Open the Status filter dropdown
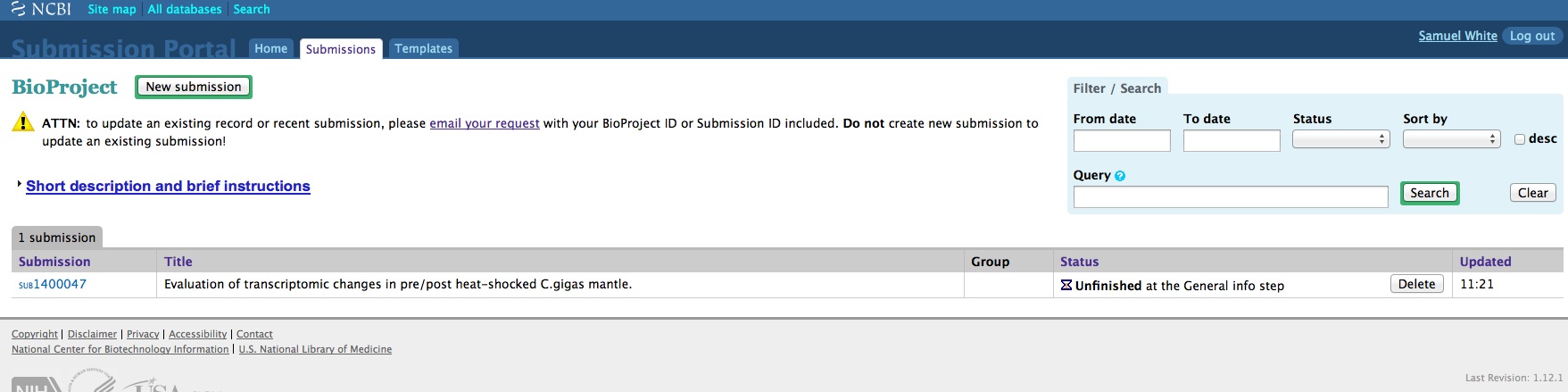This screenshot has width=1568, height=392. tap(1340, 139)
